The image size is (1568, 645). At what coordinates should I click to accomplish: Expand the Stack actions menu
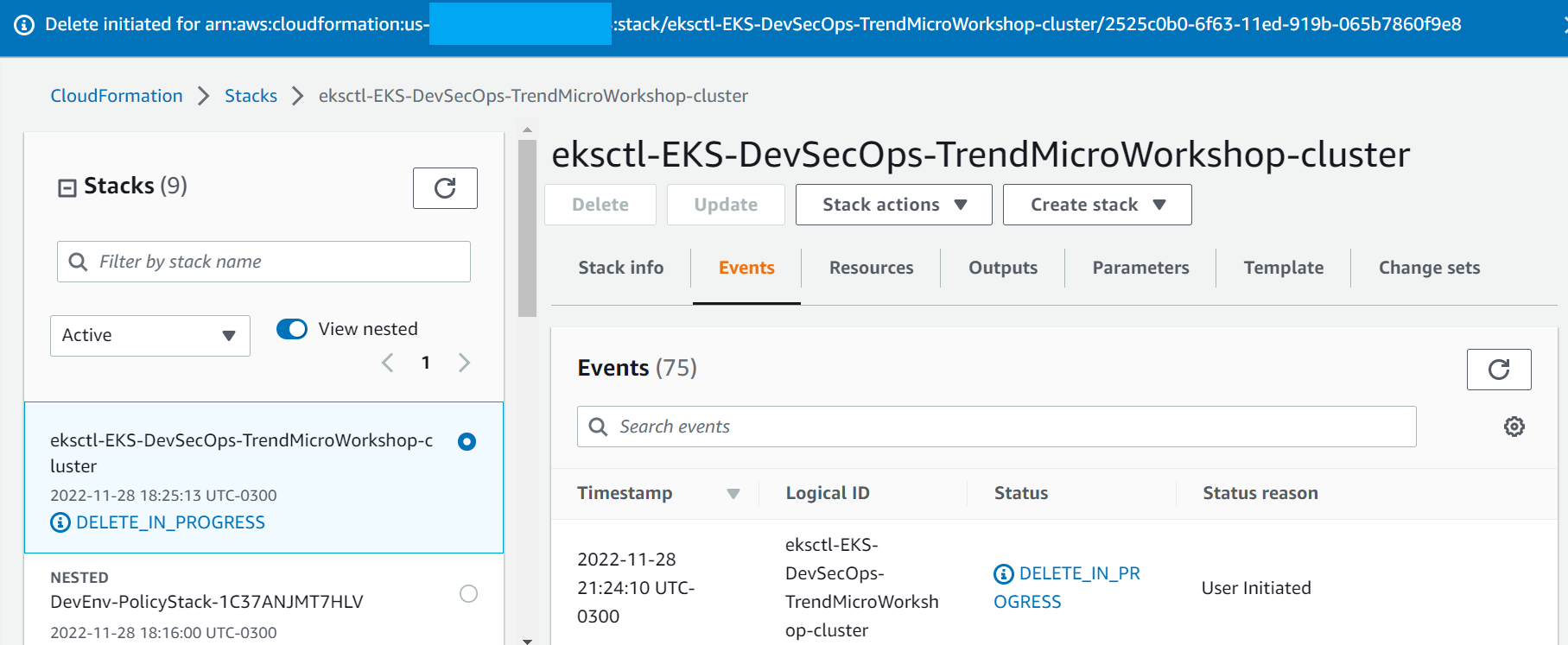coord(894,205)
